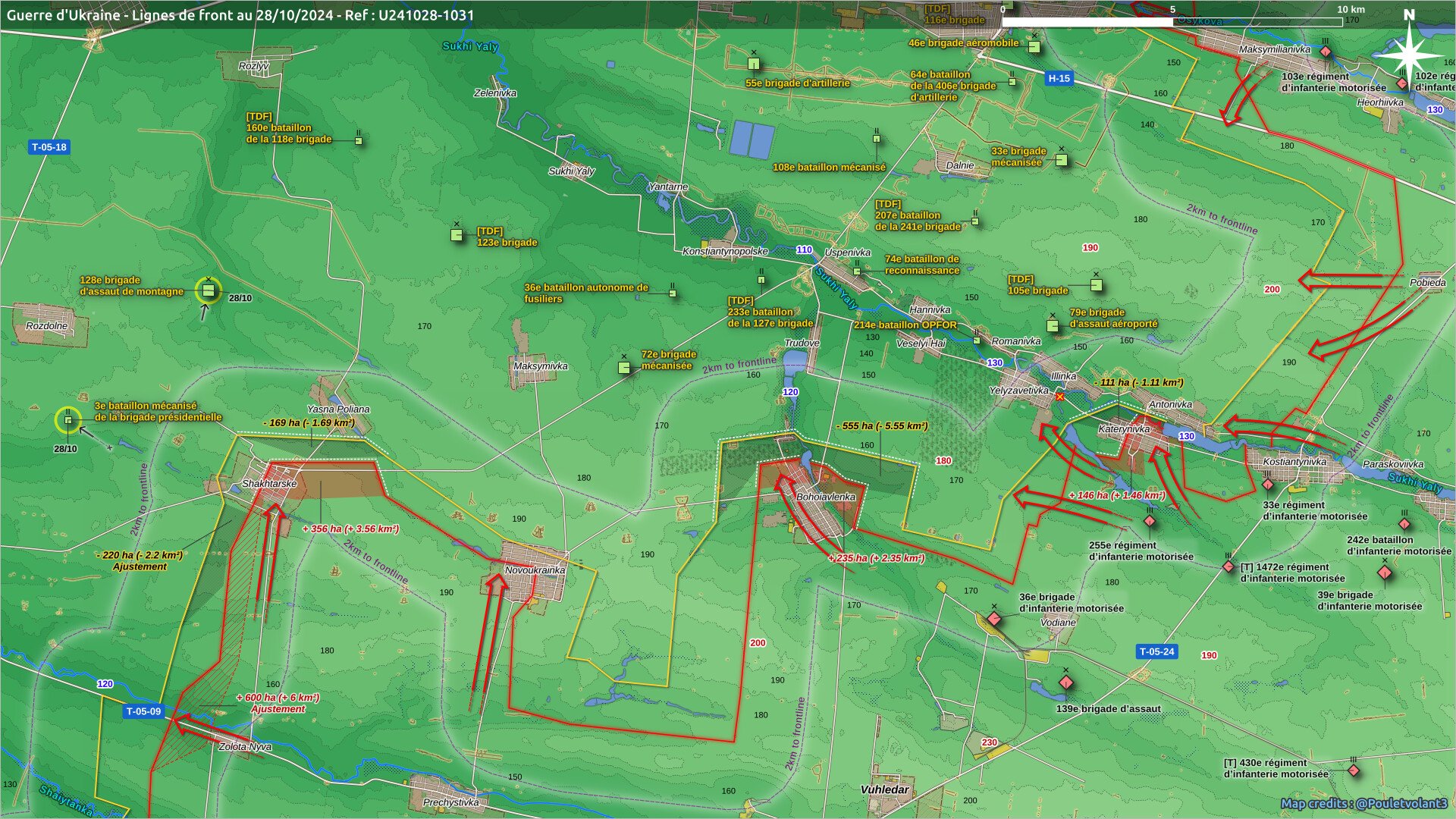Click the T-05-18 road shield
The image size is (1456, 819).
click(x=49, y=147)
